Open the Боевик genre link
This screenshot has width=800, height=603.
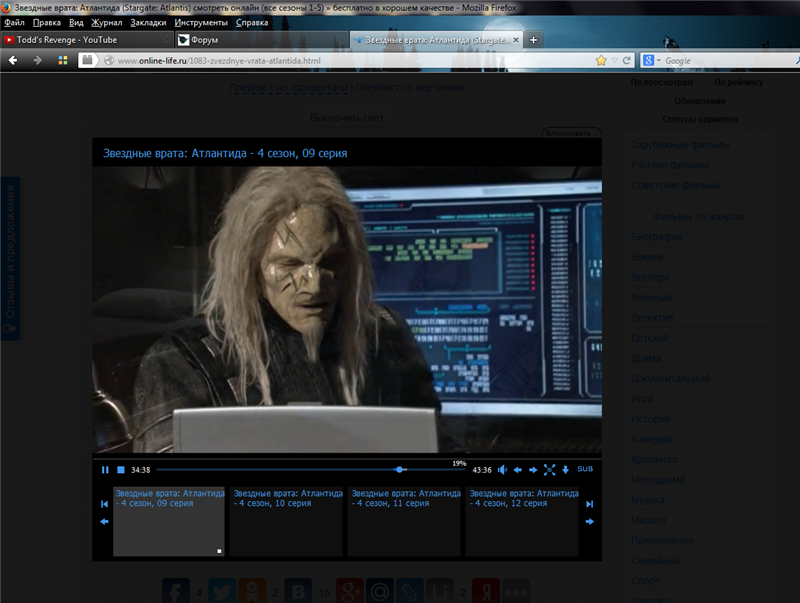(x=647, y=257)
